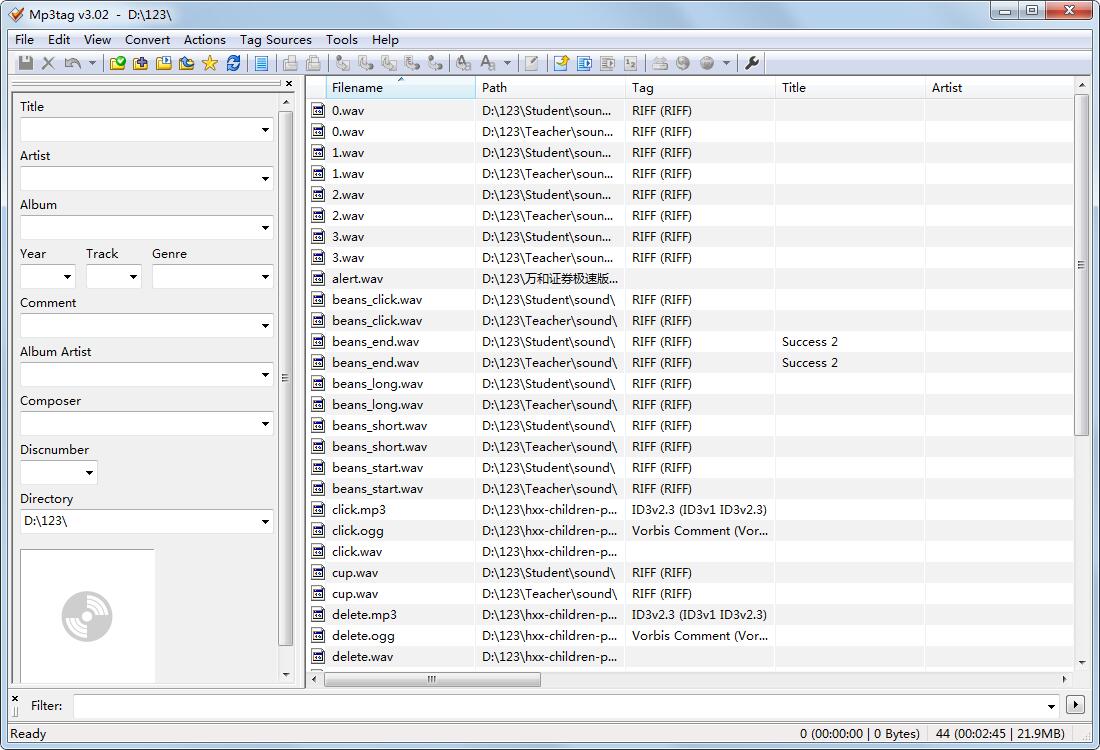
Task: Open the Help menu
Action: (385, 40)
